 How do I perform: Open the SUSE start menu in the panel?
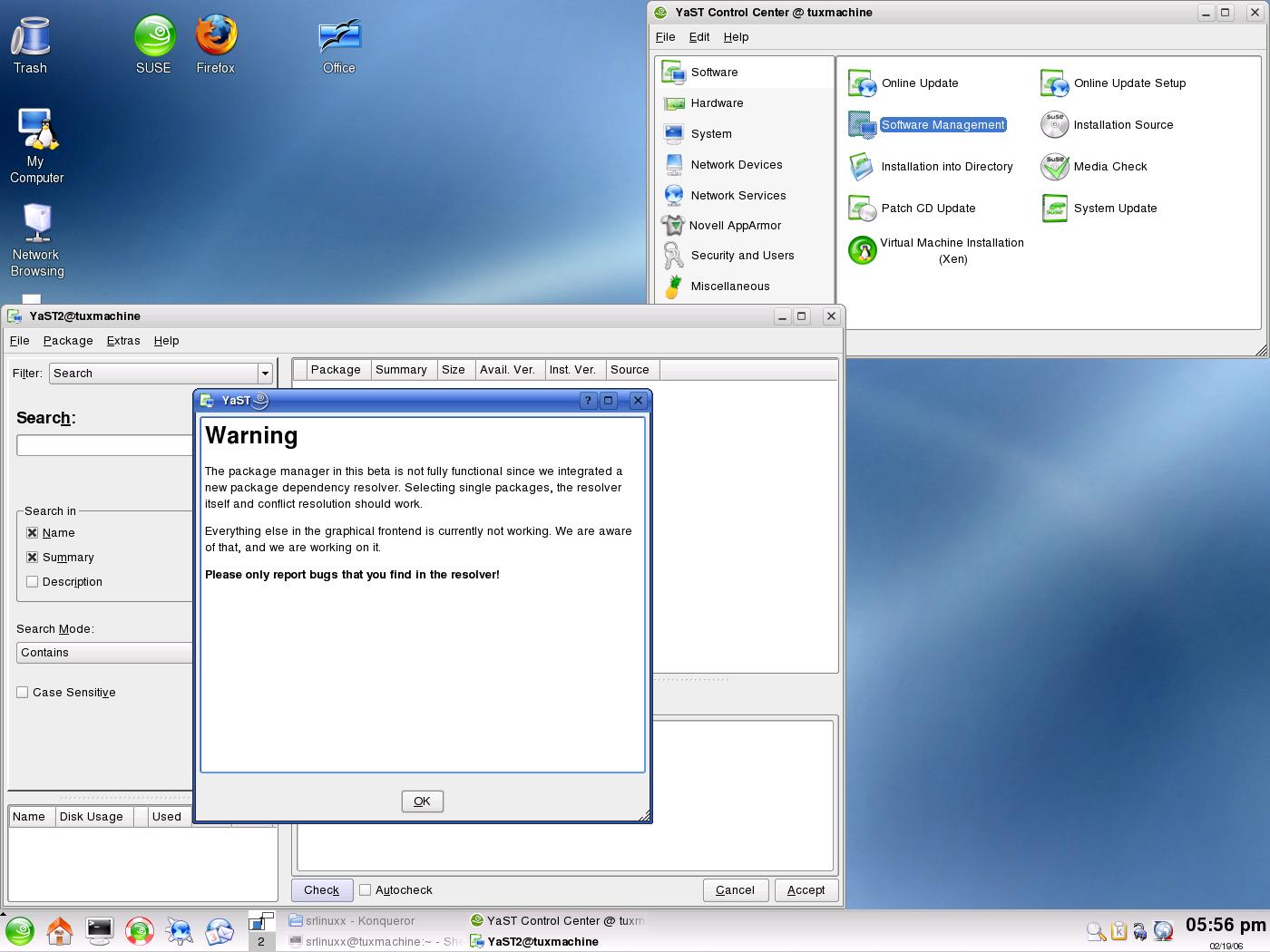(x=20, y=931)
